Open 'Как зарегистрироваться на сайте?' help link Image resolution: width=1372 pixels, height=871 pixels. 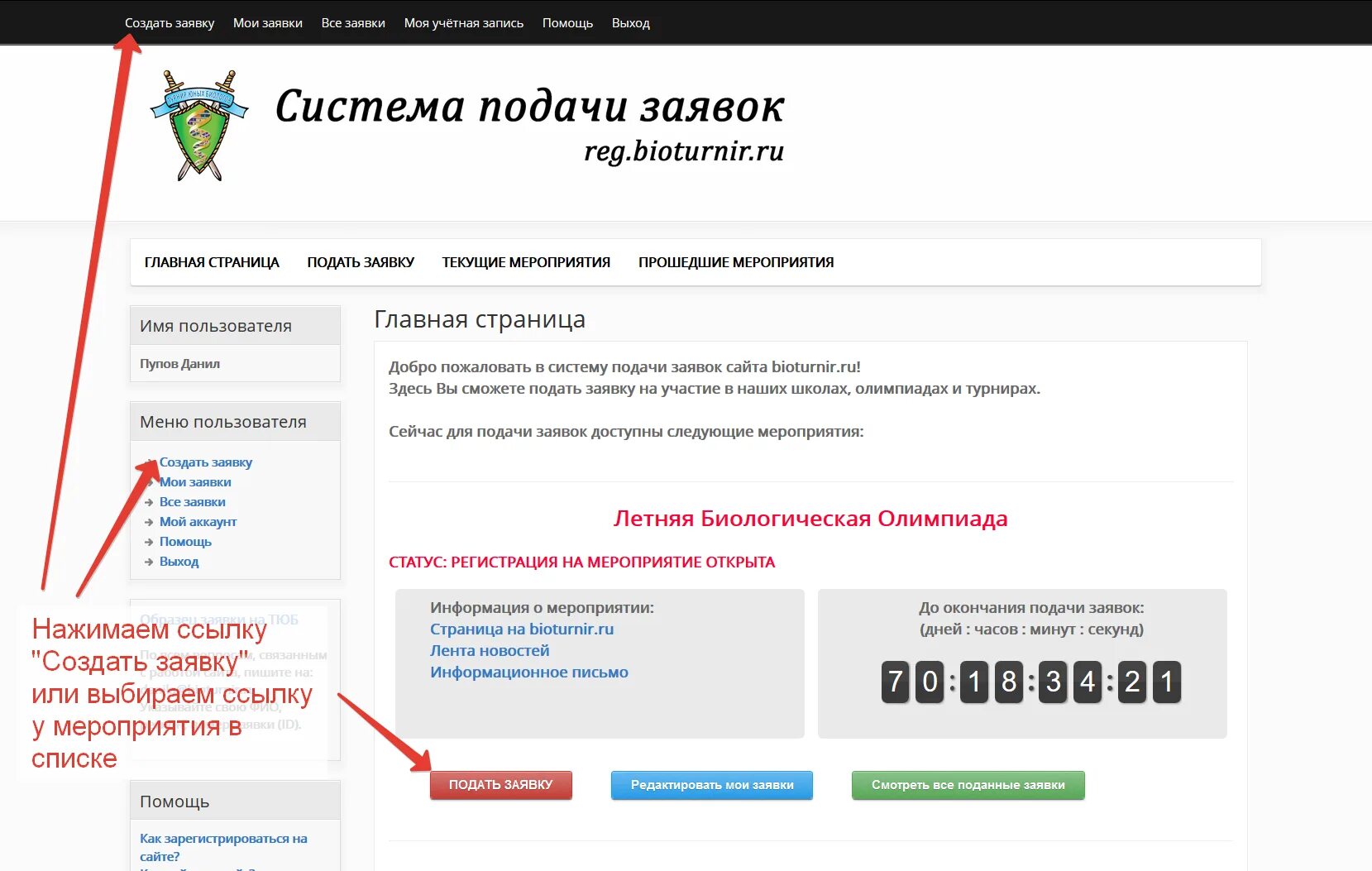pos(223,847)
